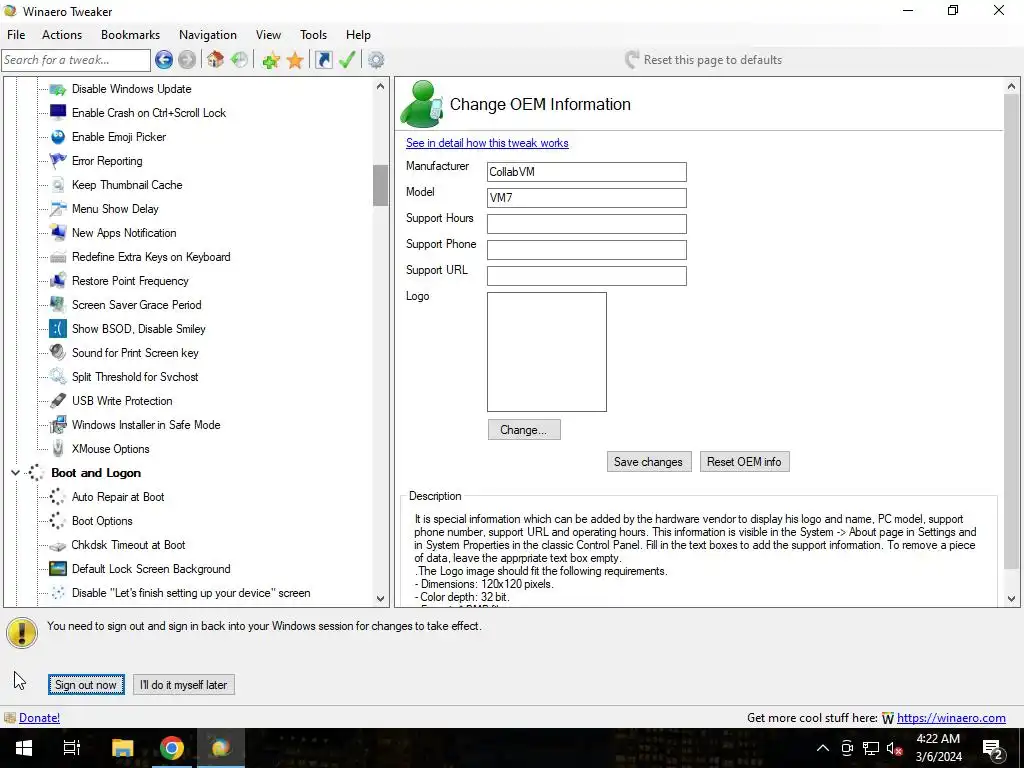This screenshot has height=768, width=1024.
Task: Click the Default Lock Screen Background icon
Action: click(57, 569)
